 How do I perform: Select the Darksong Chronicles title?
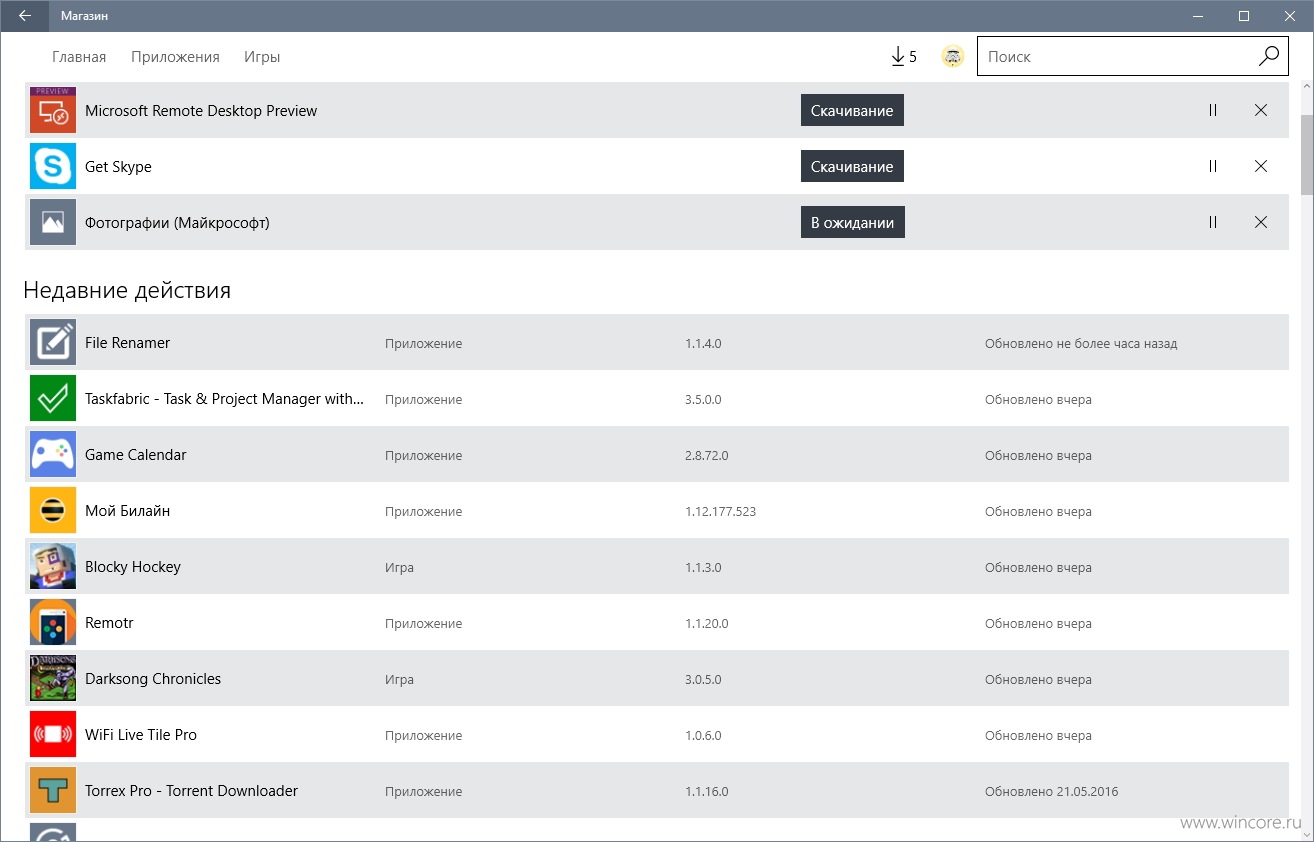tap(153, 679)
